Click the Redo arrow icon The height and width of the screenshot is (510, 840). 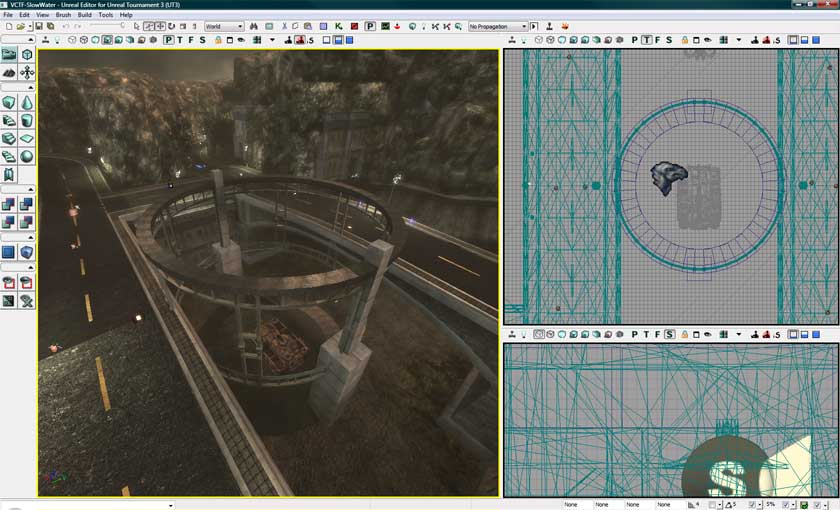(78, 26)
